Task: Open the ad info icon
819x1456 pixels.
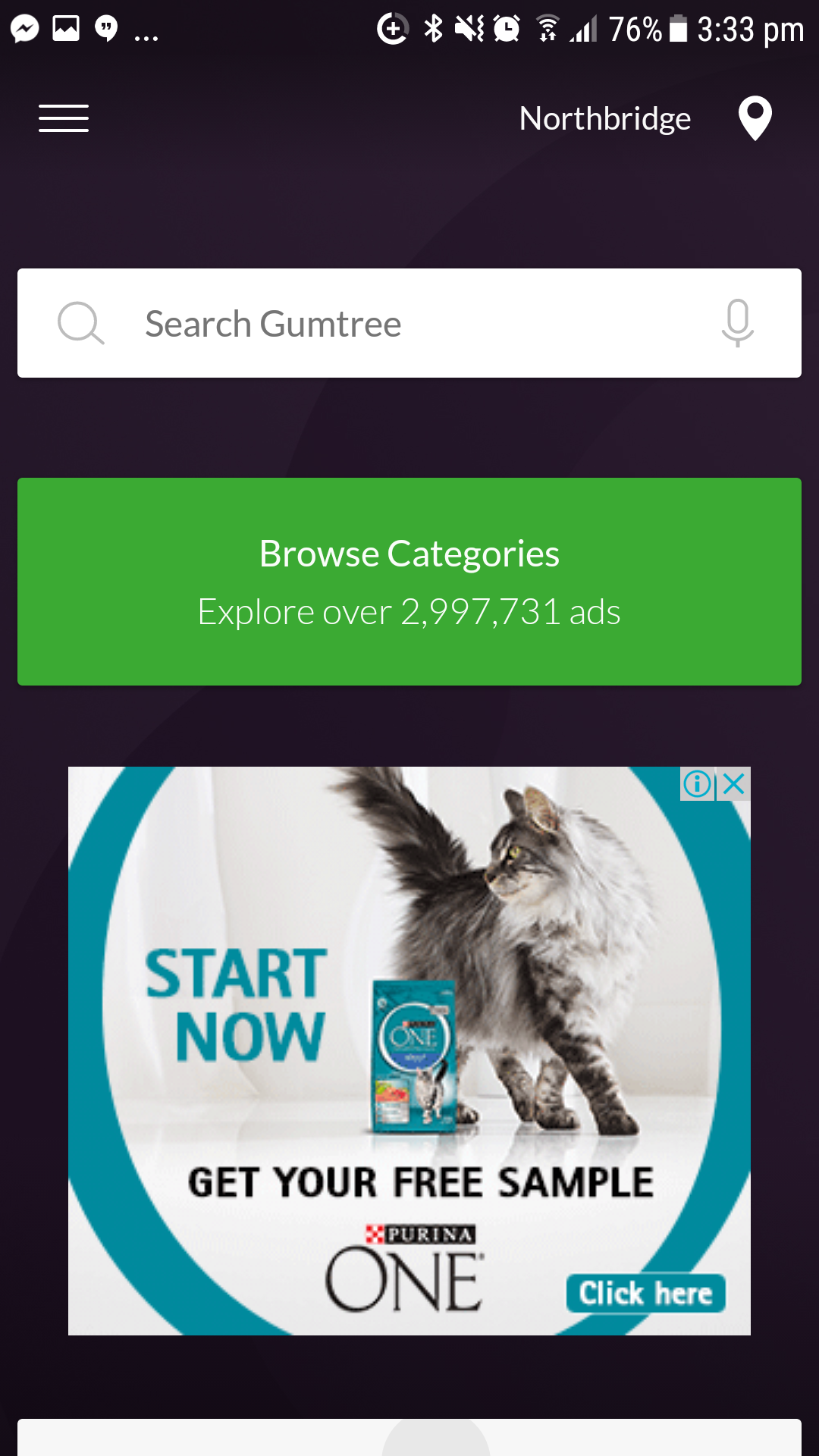Action: [698, 784]
